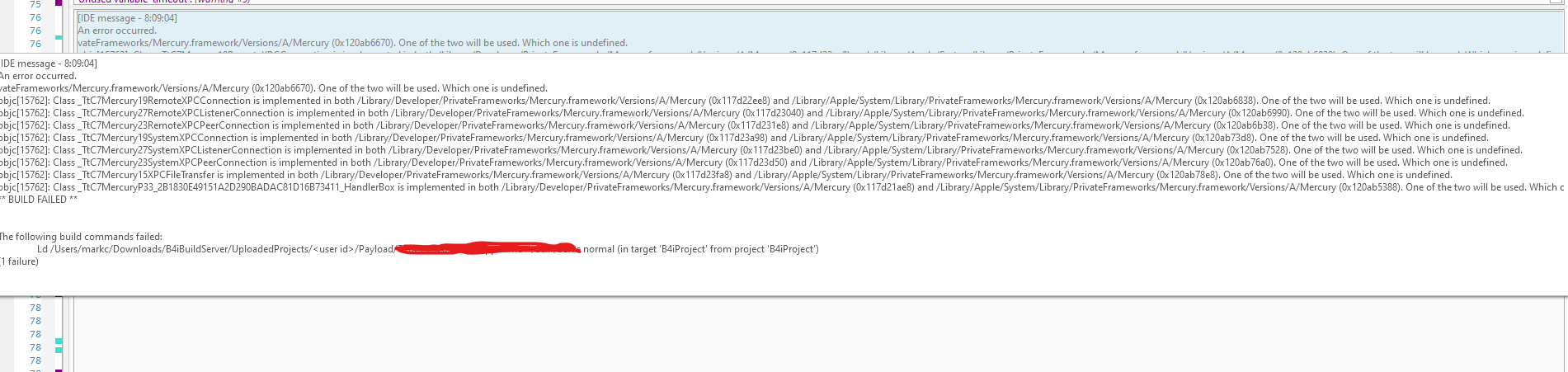Click 'The following build commands failed:' text
The height and width of the screenshot is (372, 1568).
point(81,237)
